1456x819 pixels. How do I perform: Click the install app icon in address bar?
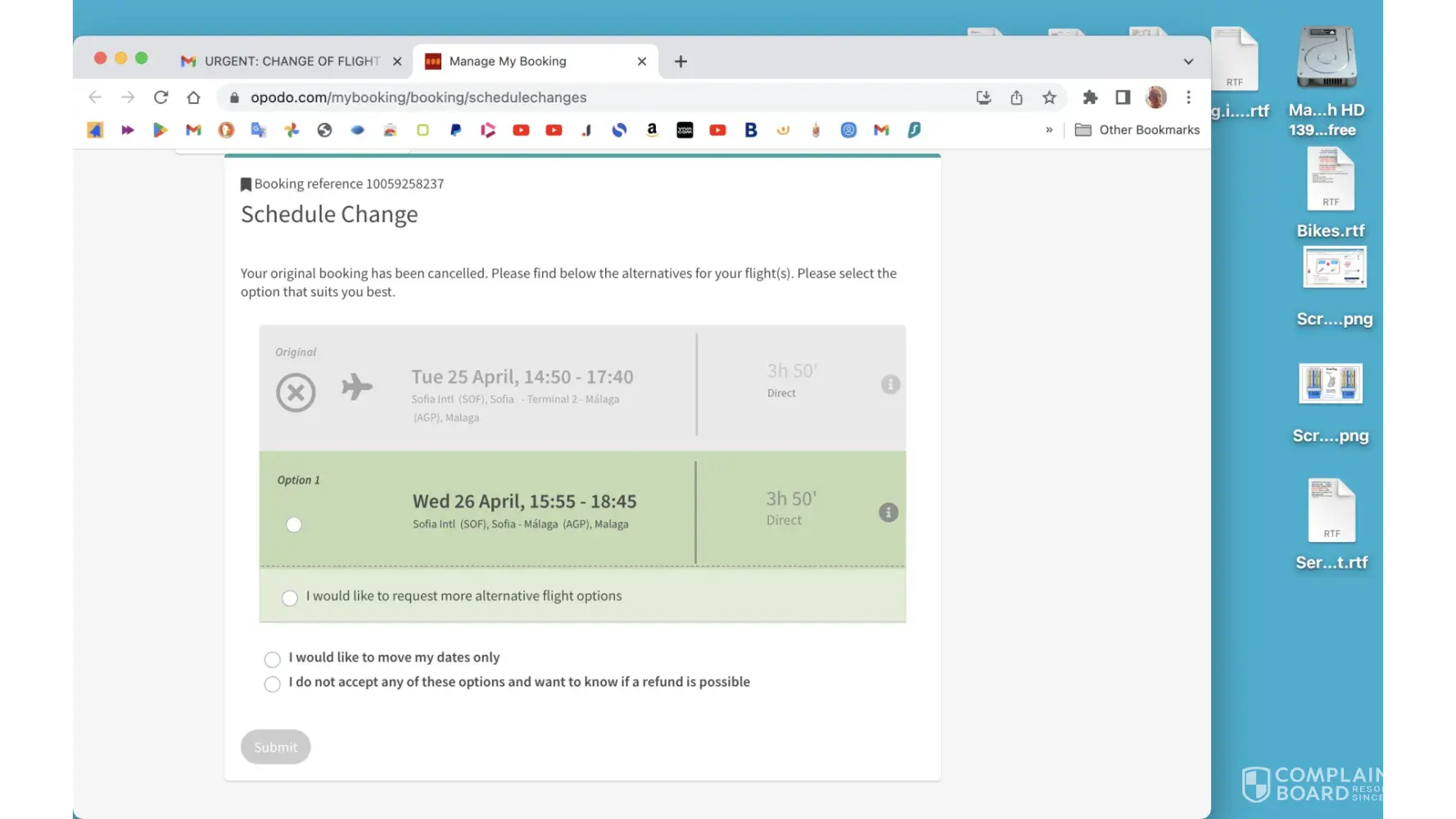pos(983,97)
